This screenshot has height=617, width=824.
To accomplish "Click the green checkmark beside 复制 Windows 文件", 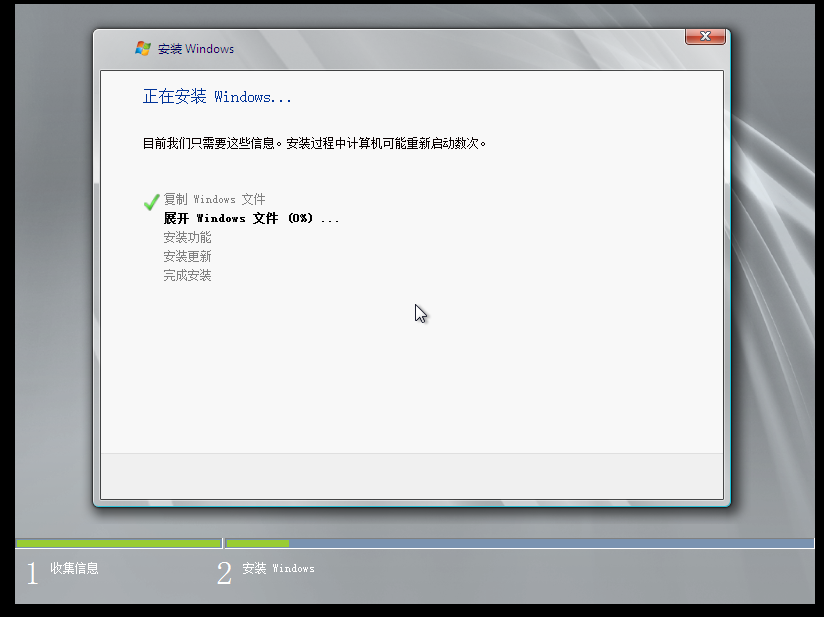I will [x=151, y=202].
